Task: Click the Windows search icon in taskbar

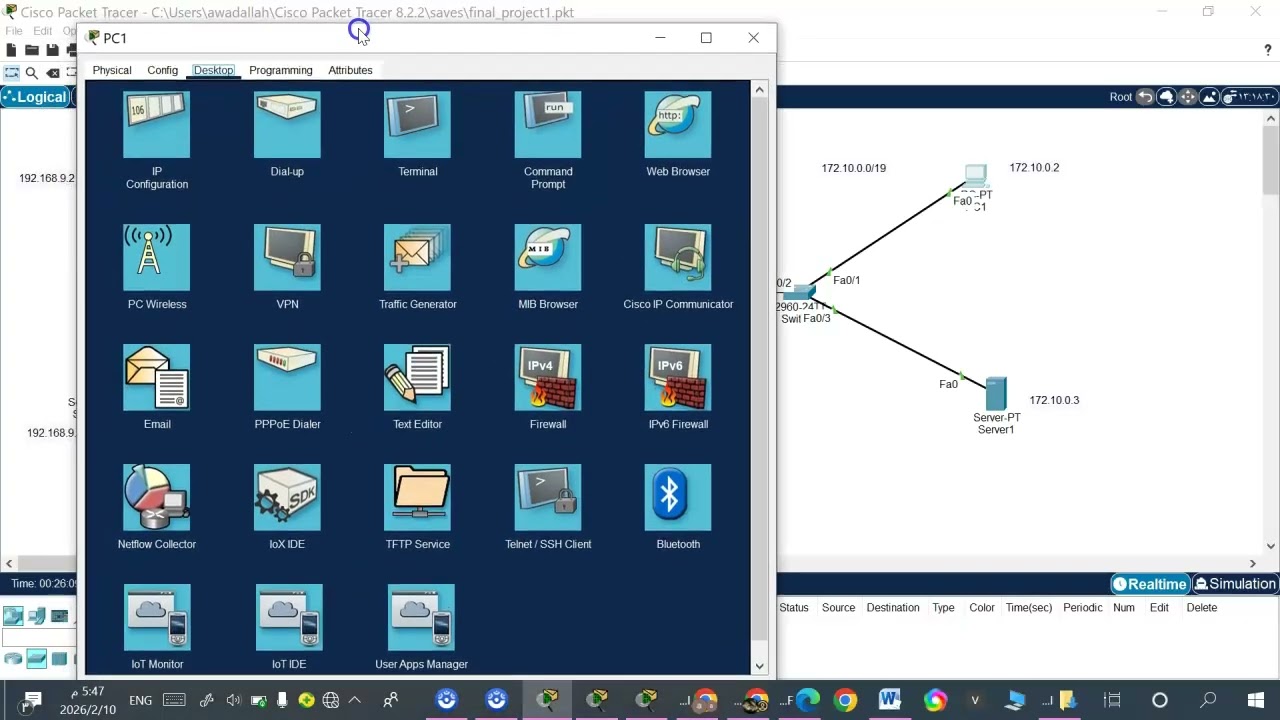Action: point(1208,700)
